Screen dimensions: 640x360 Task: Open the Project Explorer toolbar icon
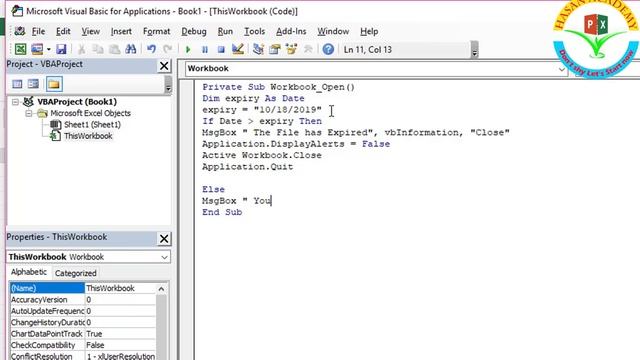(258, 49)
